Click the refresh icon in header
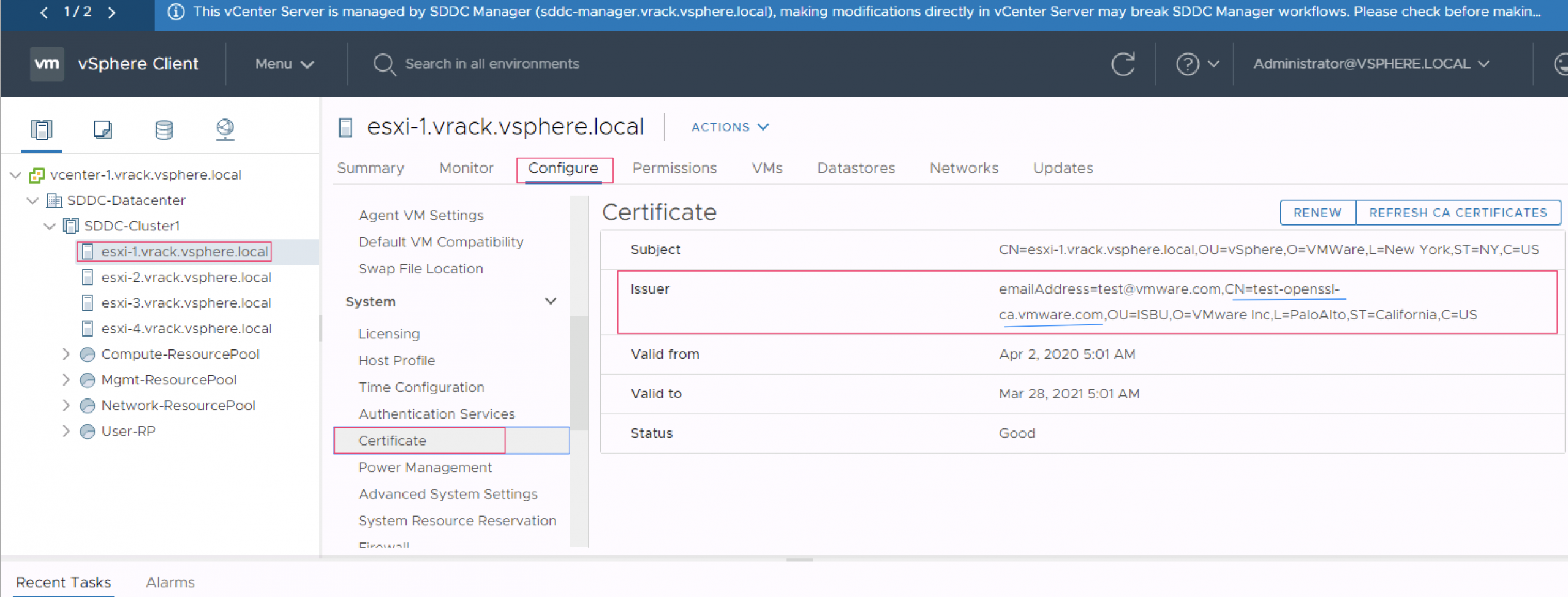Viewport: 1568px width, 597px height. [1123, 64]
